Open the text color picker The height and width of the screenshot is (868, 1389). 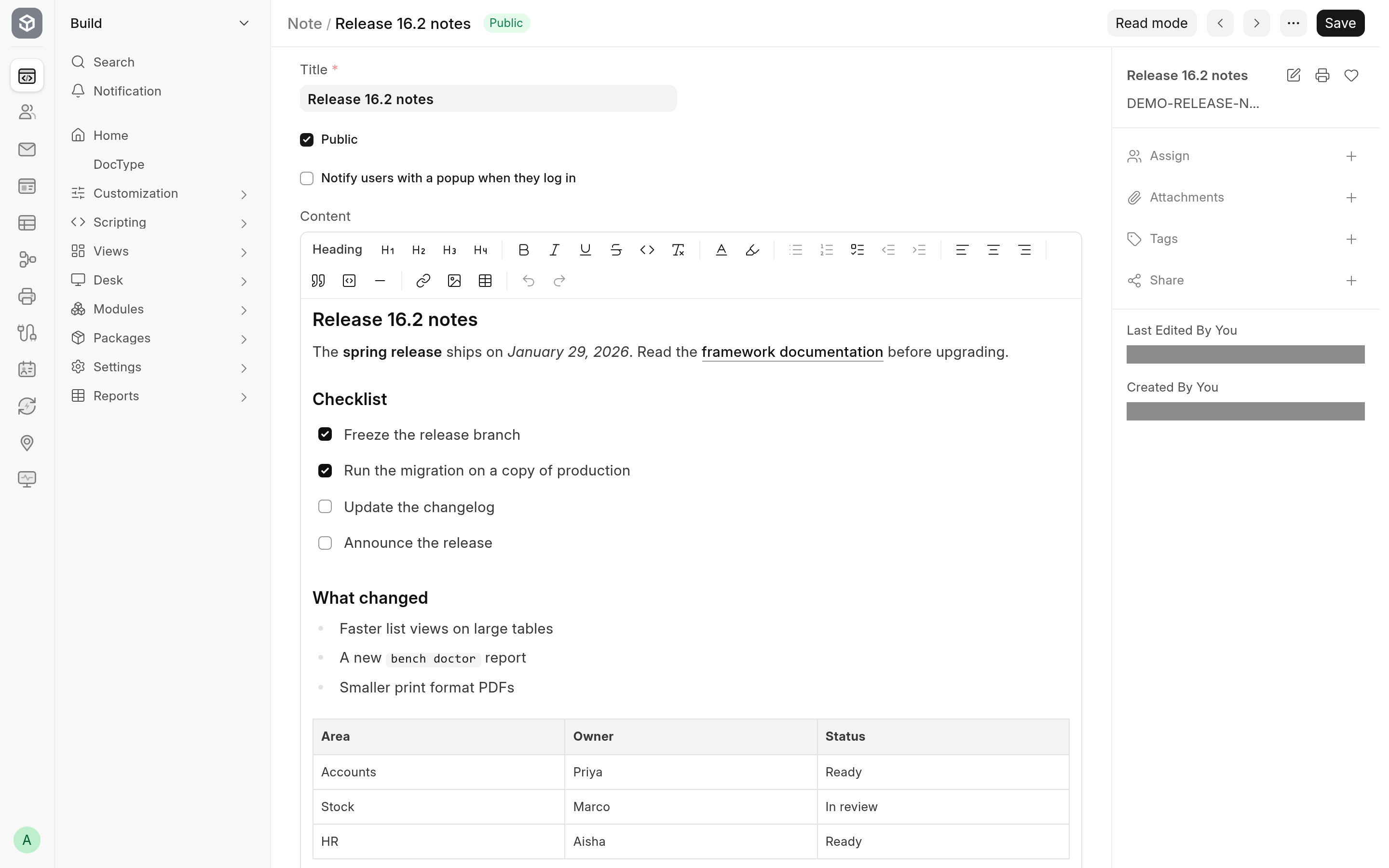coord(722,250)
